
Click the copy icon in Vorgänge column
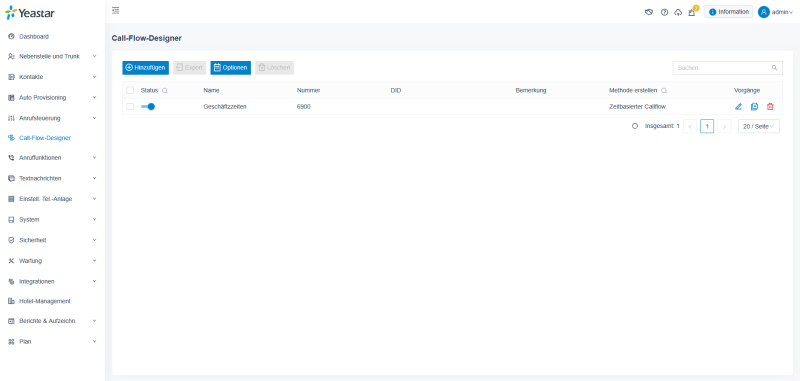tap(754, 107)
